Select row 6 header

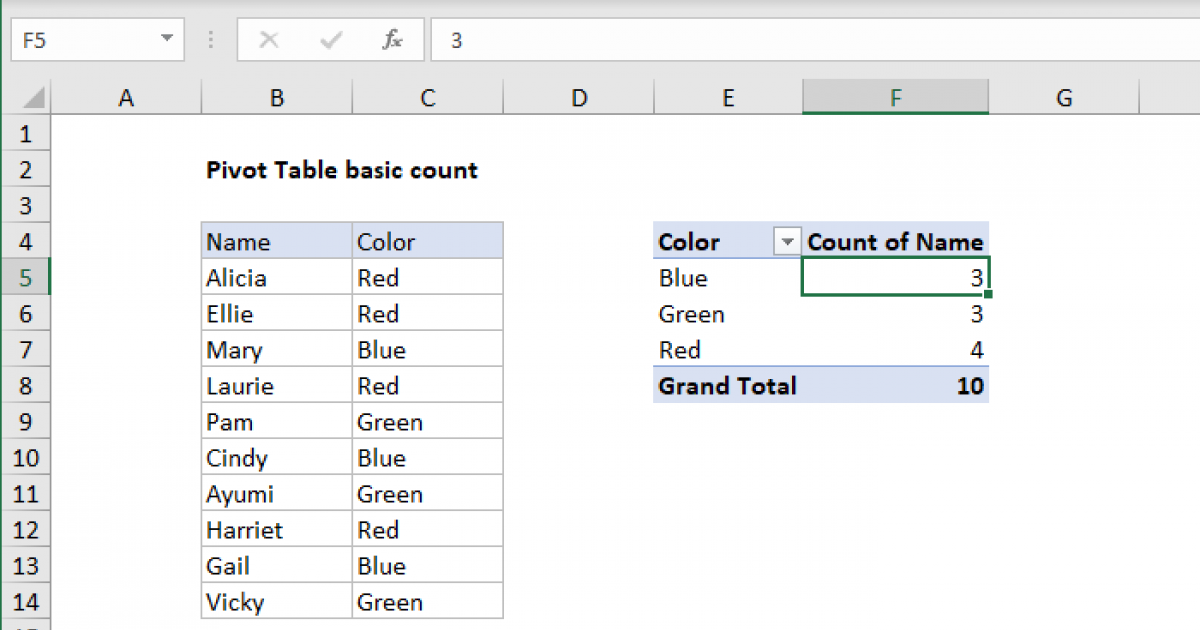(25, 314)
